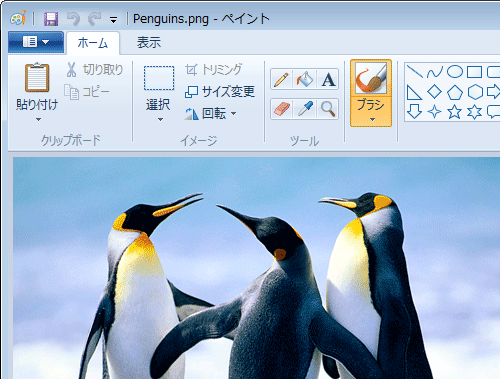Screen dimensions: 500x379
Task: Select the Color picker eyedropper tool
Action: point(304,109)
